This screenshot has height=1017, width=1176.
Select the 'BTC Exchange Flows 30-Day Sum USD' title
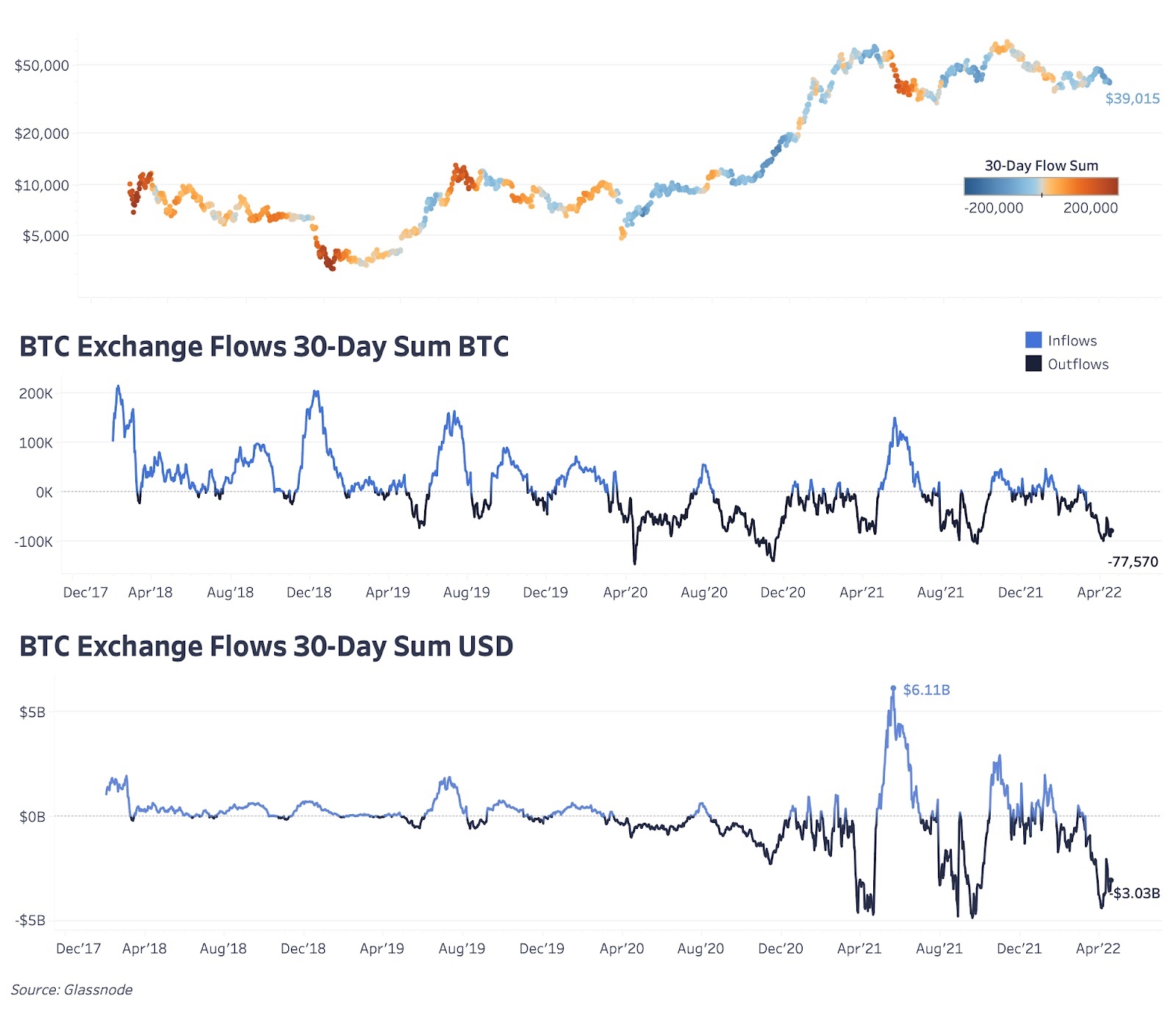tap(266, 647)
